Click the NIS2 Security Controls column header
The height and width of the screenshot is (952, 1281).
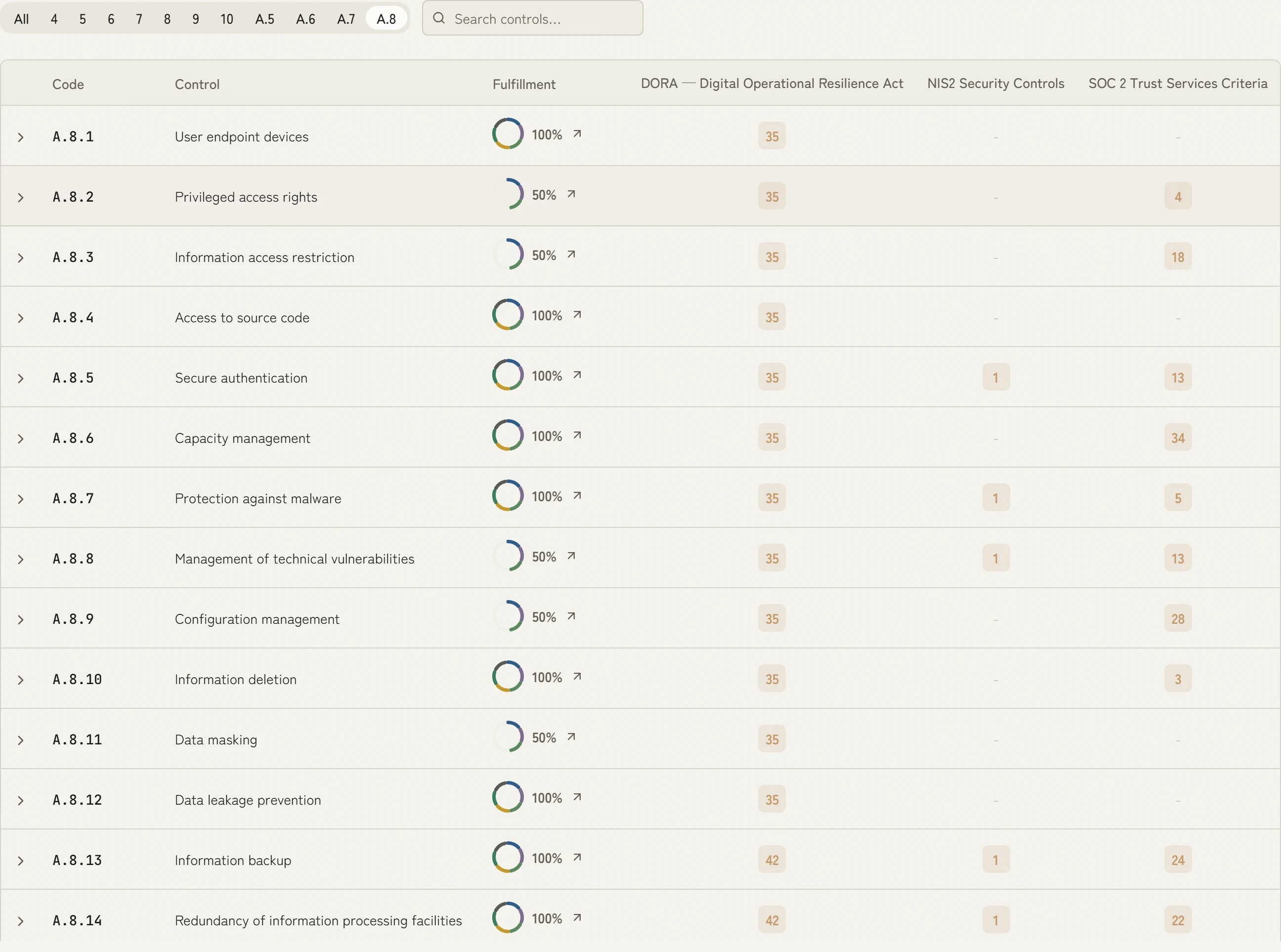(x=995, y=84)
